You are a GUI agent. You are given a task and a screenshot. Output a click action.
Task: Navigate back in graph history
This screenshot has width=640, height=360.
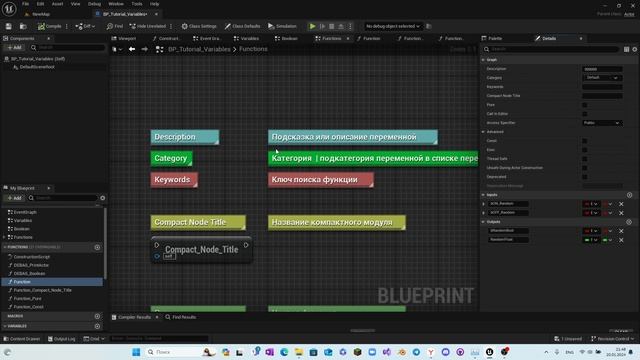tap(132, 49)
